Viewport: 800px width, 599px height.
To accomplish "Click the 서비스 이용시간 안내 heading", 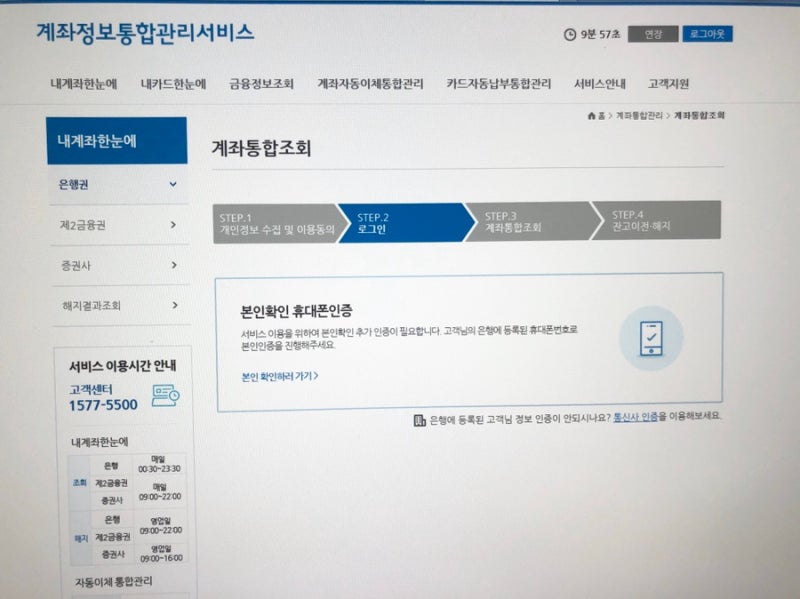I will (x=123, y=366).
